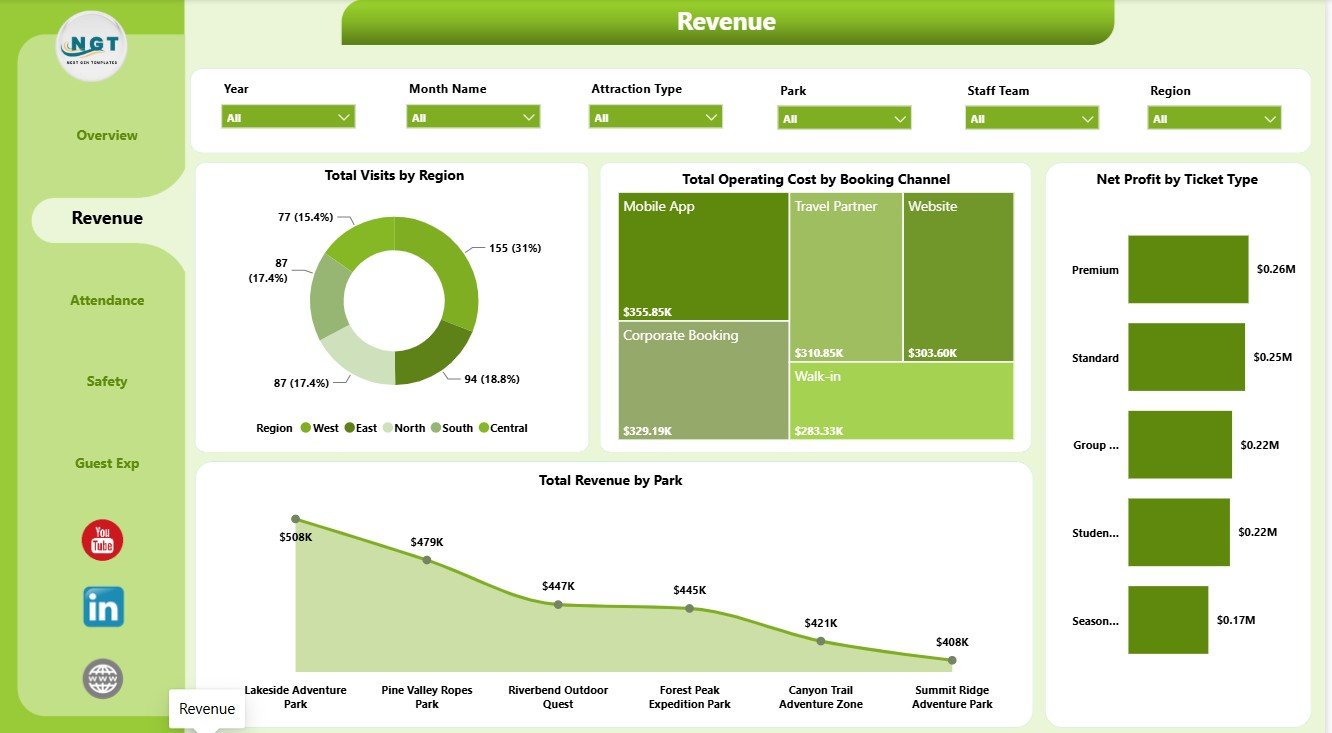Select East in the region legend
The height and width of the screenshot is (733, 1332).
360,428
